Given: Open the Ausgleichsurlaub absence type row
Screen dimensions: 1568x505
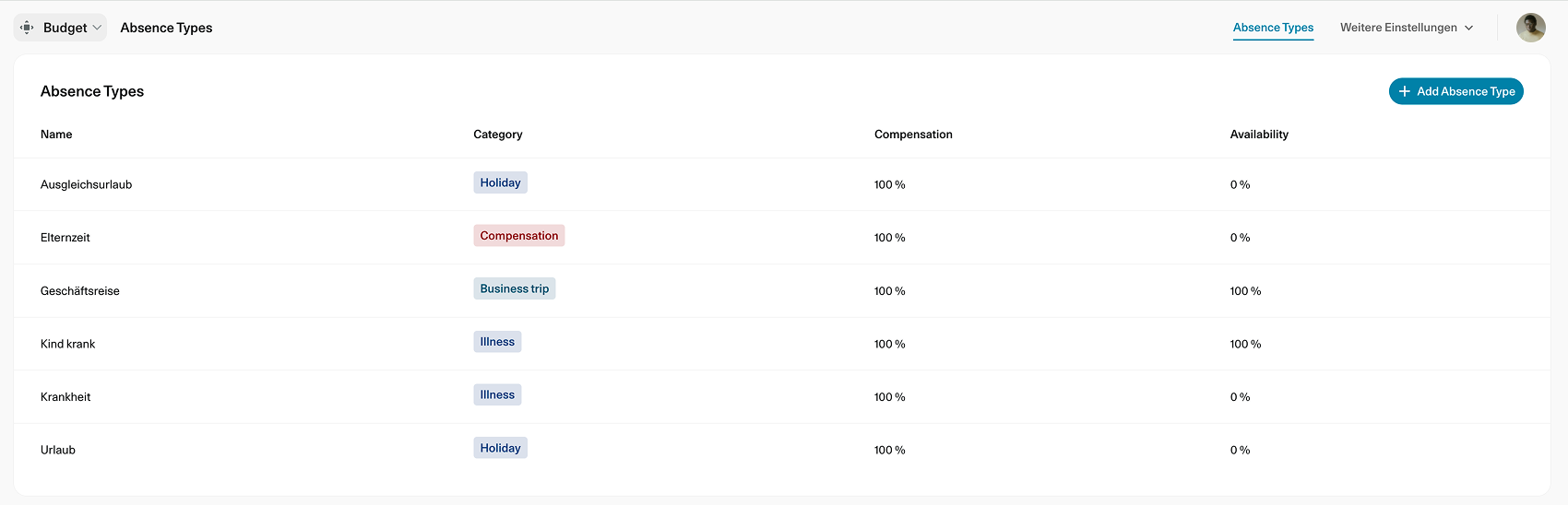Looking at the screenshot, I should tap(782, 184).
